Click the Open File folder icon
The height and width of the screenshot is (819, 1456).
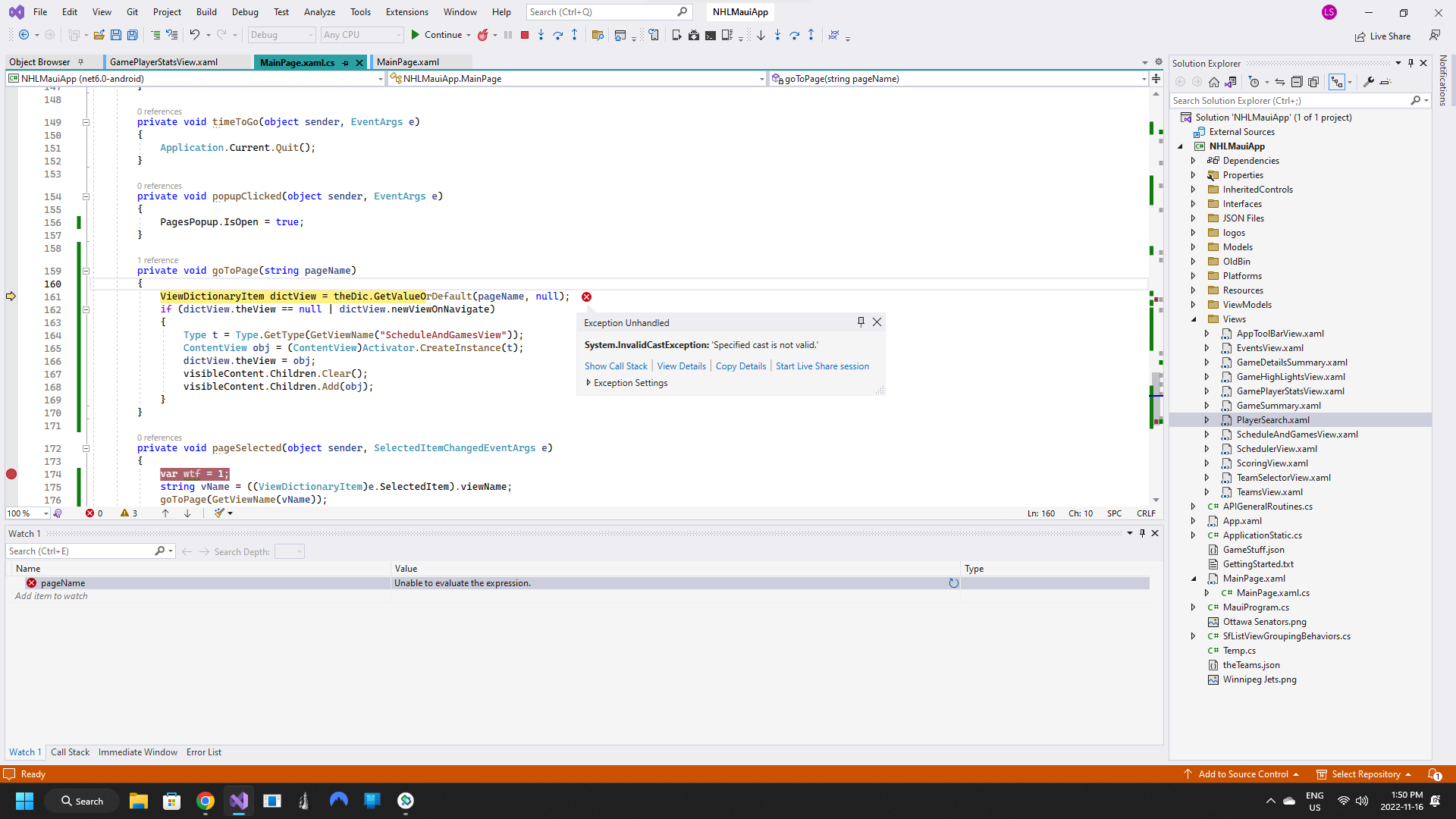(x=99, y=35)
